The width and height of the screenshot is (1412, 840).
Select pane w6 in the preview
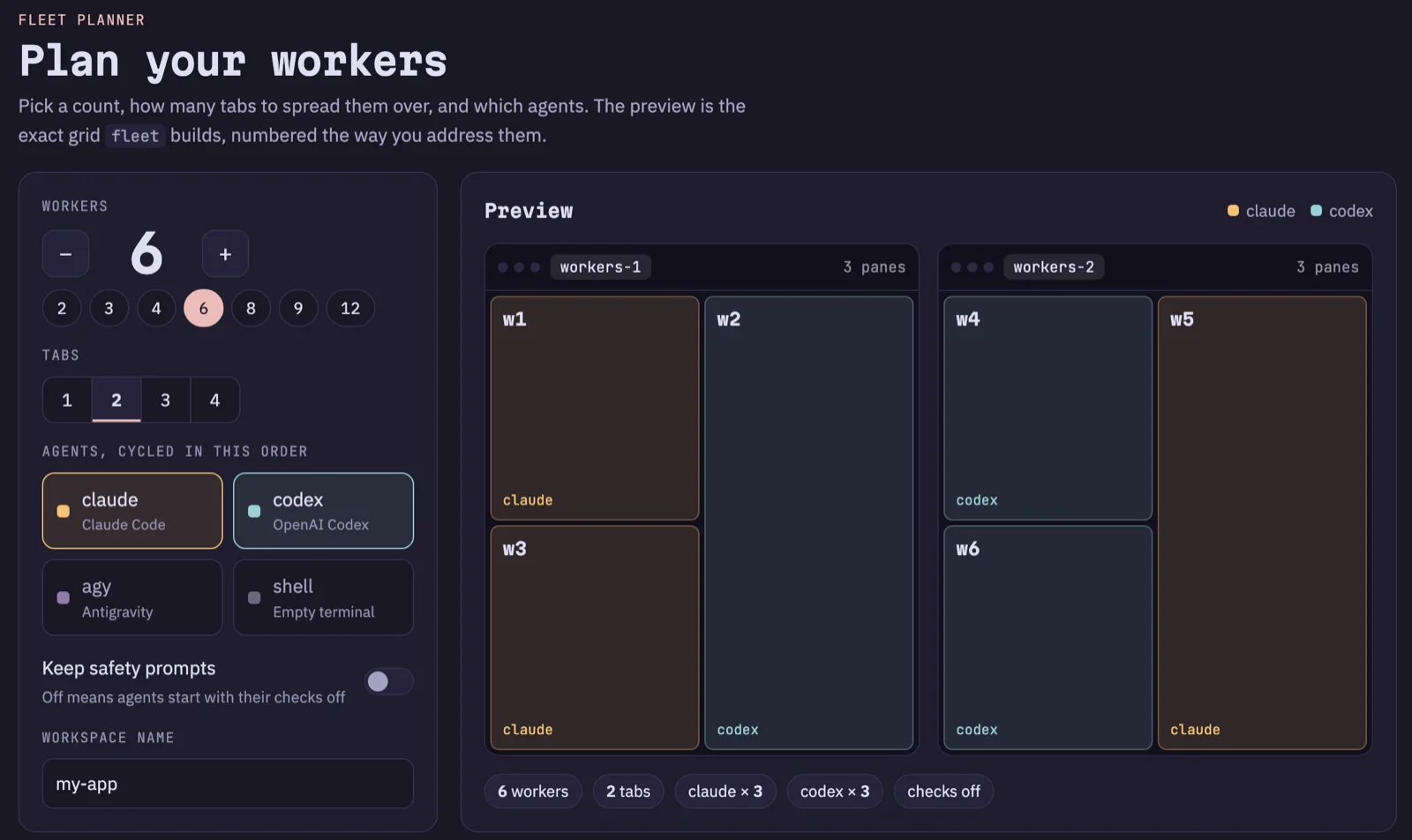pos(1048,638)
